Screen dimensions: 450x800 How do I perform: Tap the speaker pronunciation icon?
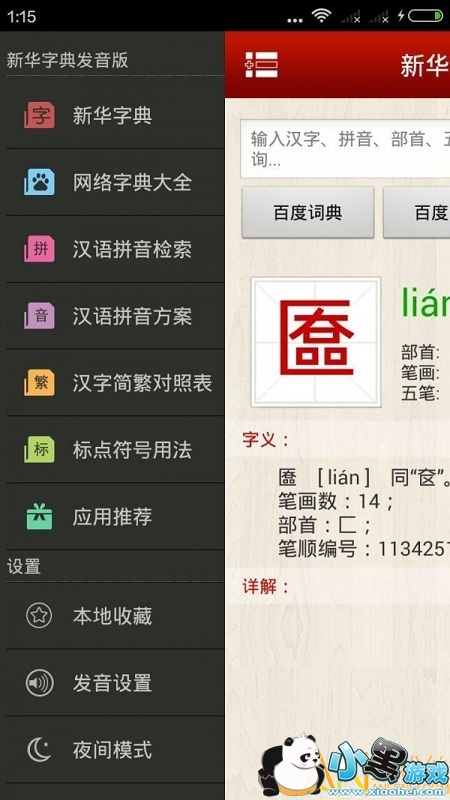coord(39,683)
